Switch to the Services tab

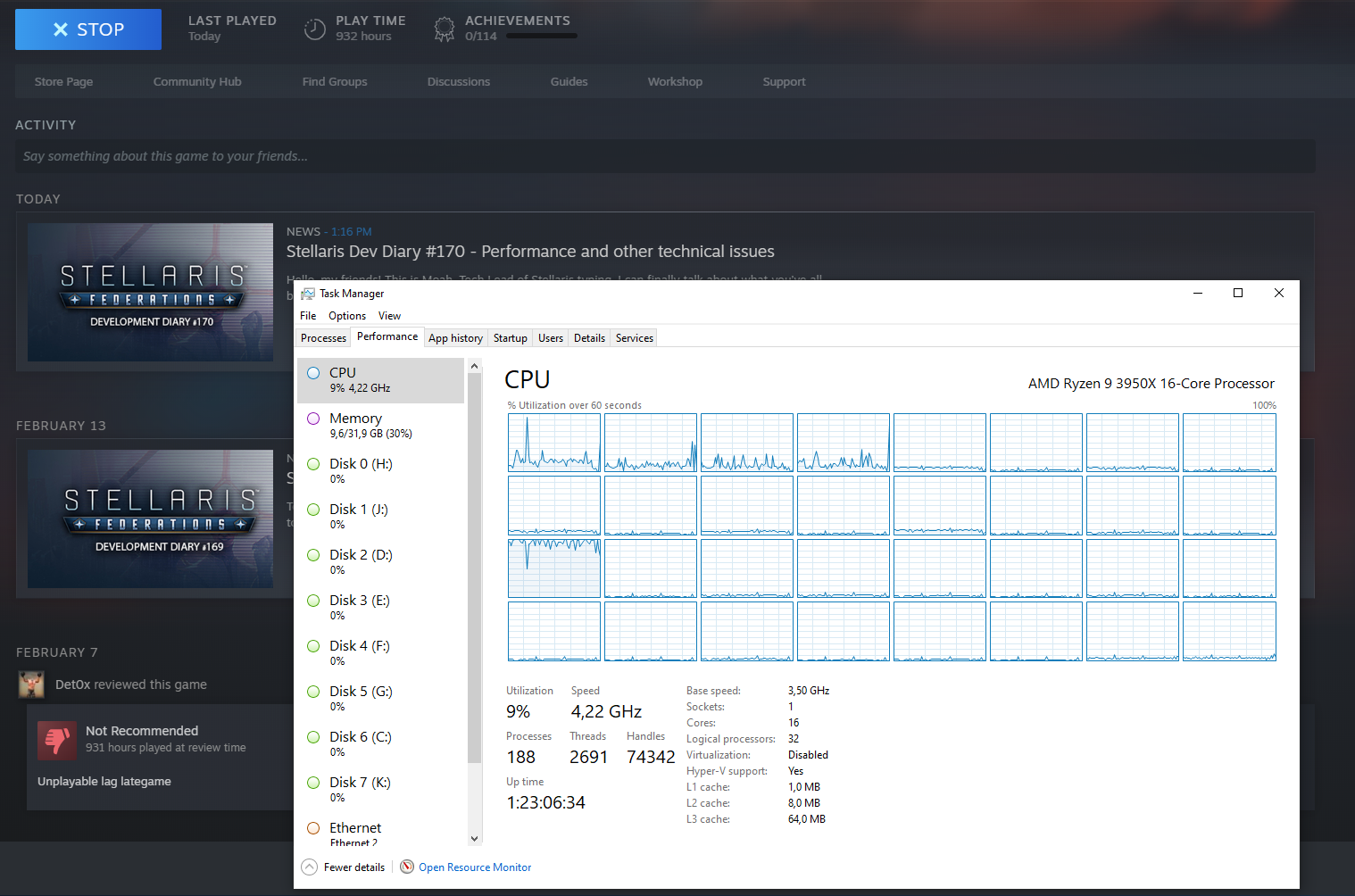coord(635,338)
